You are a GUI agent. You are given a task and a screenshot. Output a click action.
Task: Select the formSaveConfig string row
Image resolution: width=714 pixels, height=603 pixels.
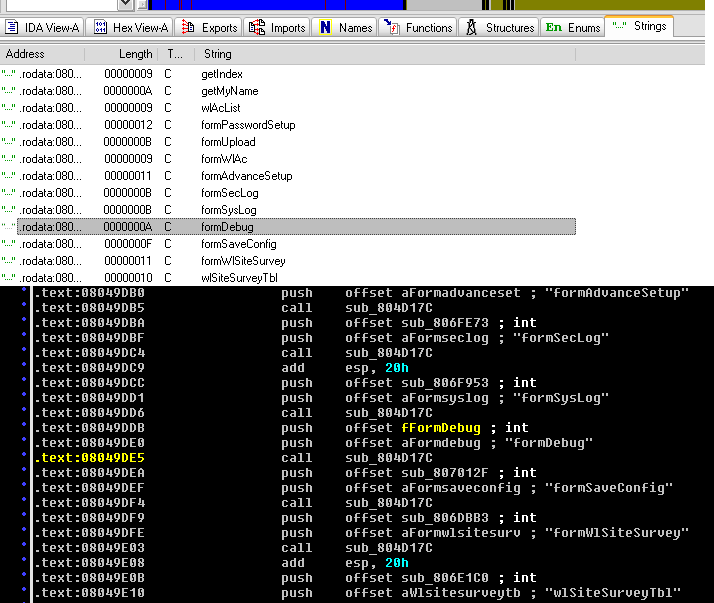tap(288, 244)
